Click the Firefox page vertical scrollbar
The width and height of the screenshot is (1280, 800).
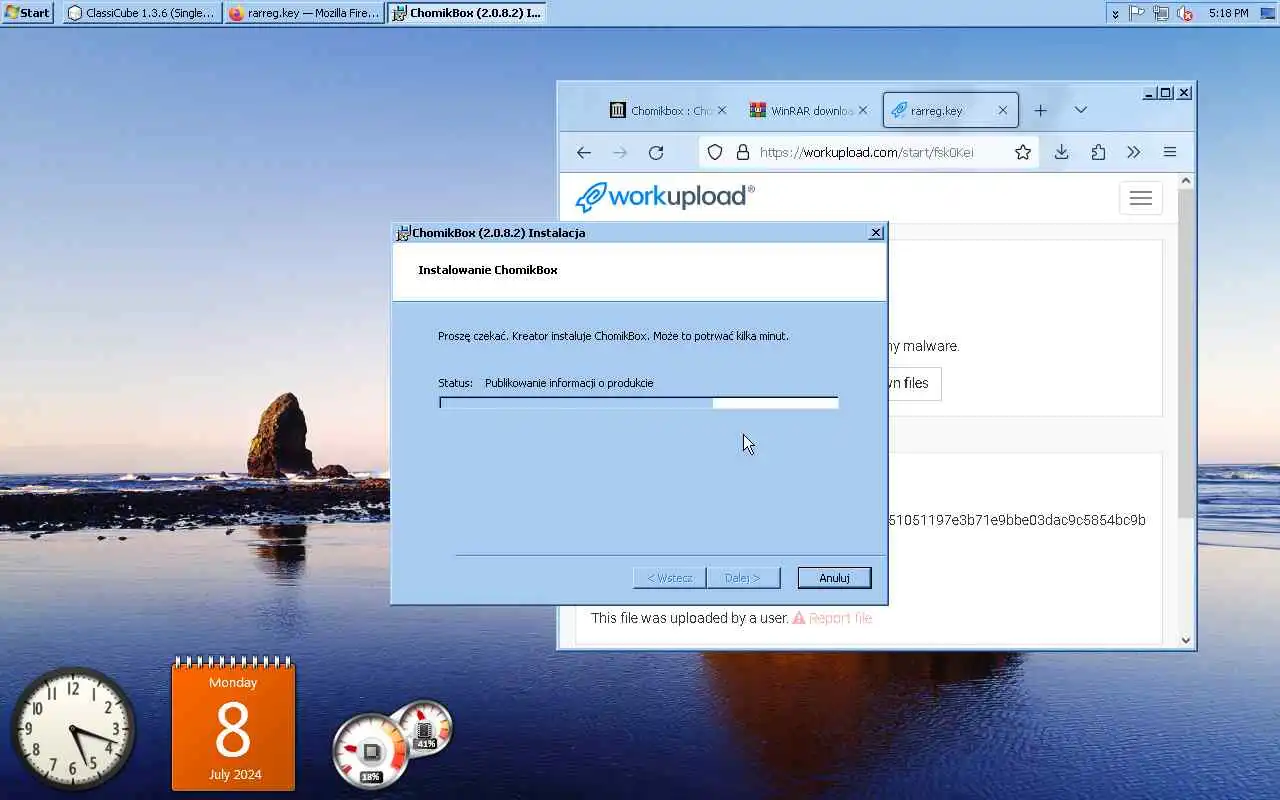pos(1186,353)
